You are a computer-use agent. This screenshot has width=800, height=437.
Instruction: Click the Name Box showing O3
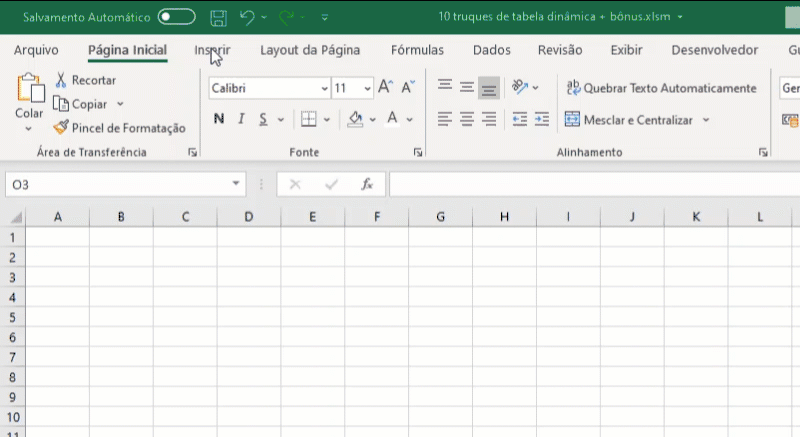pos(126,185)
